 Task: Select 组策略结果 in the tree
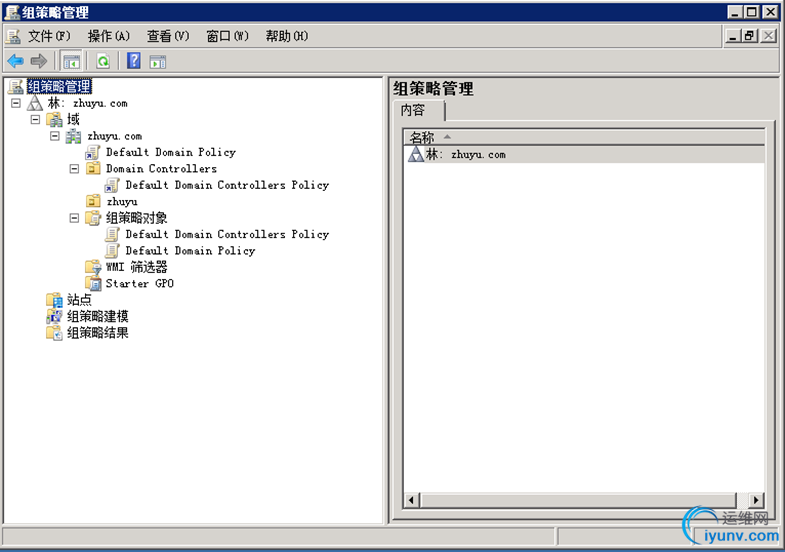[98, 333]
